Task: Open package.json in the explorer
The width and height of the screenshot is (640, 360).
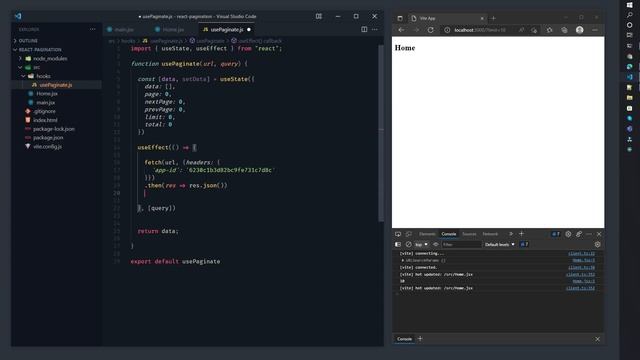Action: (48, 138)
